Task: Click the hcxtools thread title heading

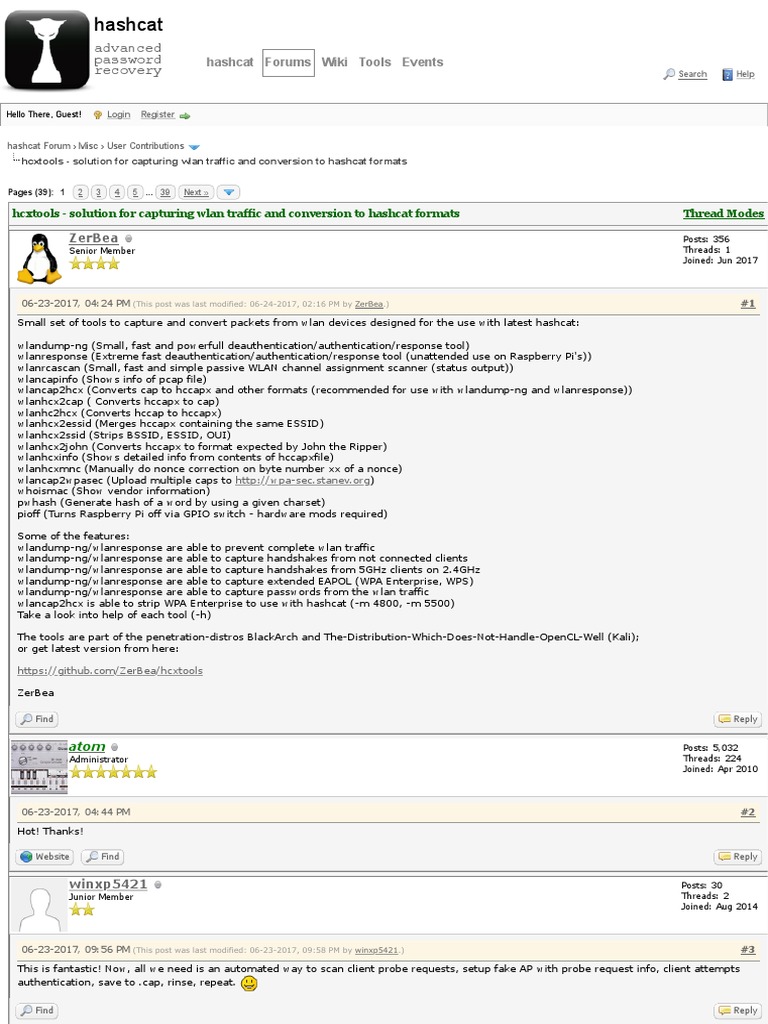Action: 236,214
